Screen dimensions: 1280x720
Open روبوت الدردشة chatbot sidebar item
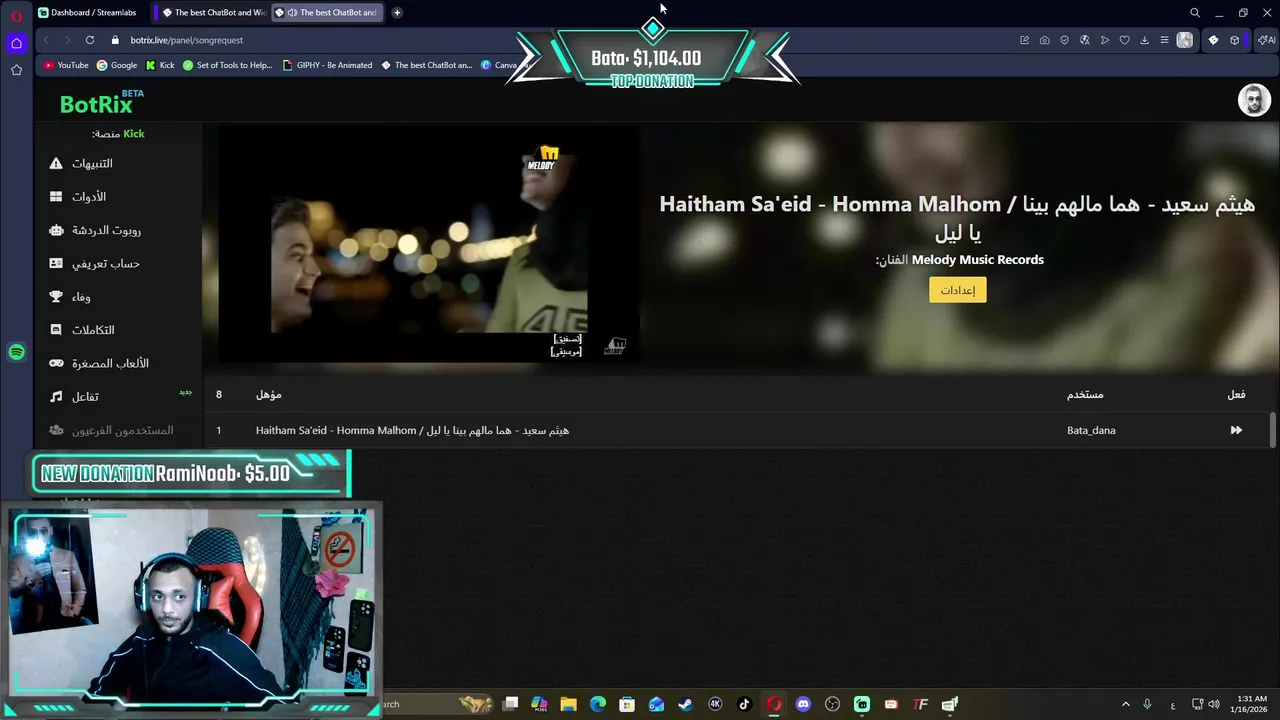click(x=95, y=230)
